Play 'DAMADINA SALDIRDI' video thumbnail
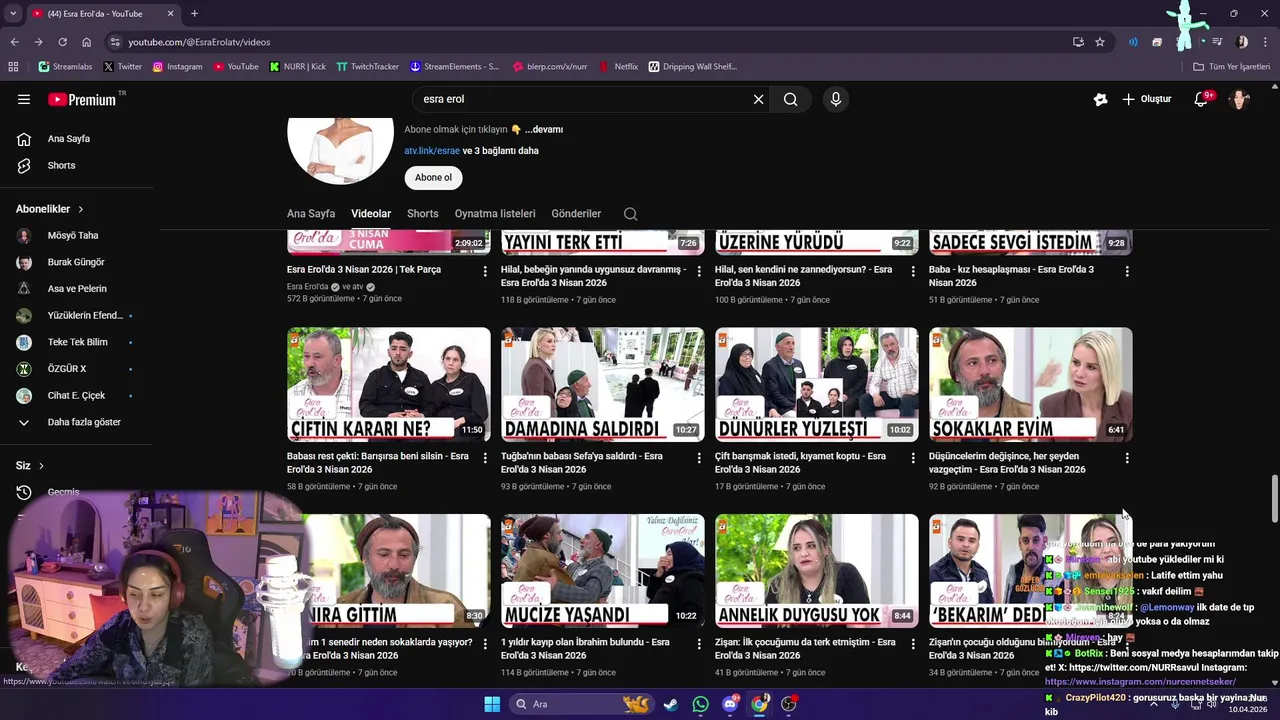1280x720 pixels. [x=603, y=384]
